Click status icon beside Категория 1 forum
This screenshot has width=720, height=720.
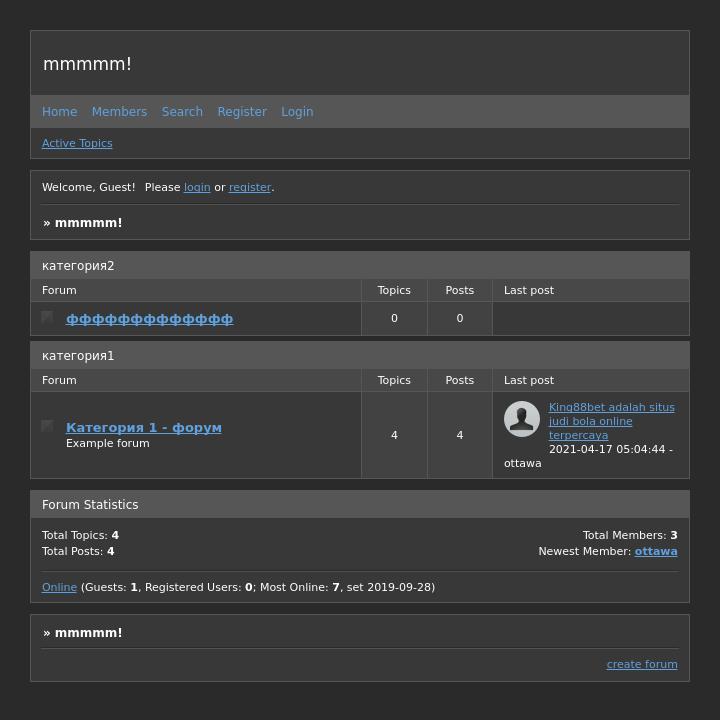tap(47, 426)
